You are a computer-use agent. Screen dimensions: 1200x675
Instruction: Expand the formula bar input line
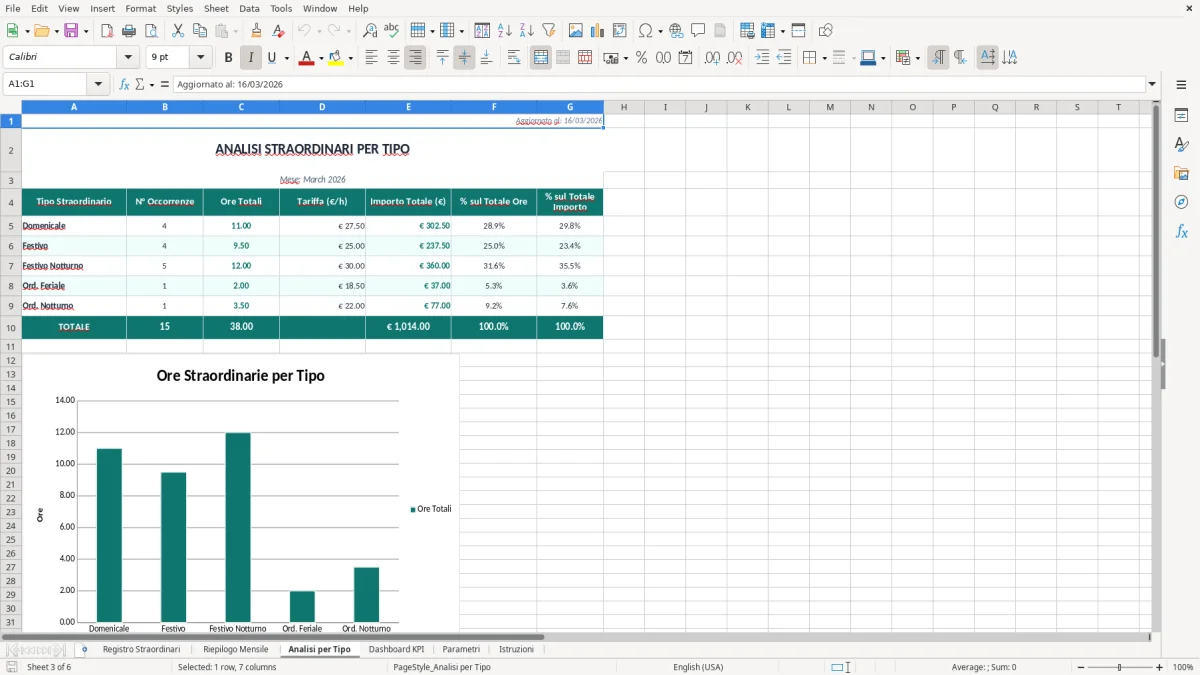tap(1152, 84)
